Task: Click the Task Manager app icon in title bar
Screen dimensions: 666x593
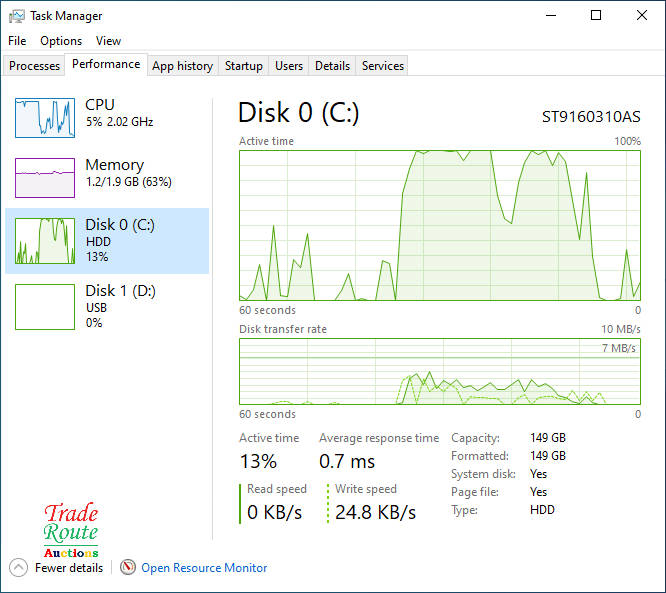Action: tap(17, 16)
